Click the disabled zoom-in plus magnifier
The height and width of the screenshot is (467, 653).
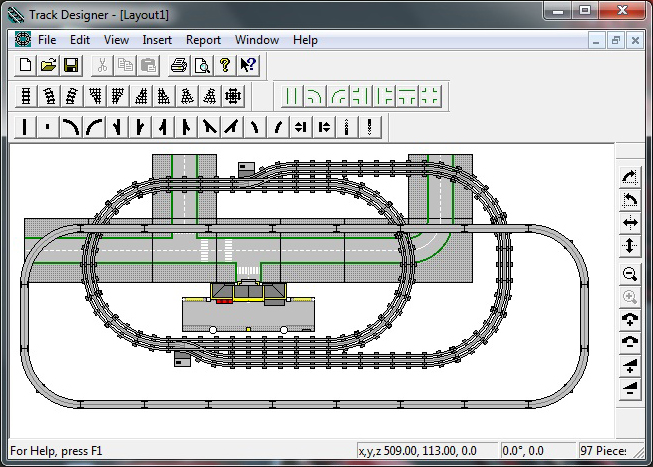630,297
